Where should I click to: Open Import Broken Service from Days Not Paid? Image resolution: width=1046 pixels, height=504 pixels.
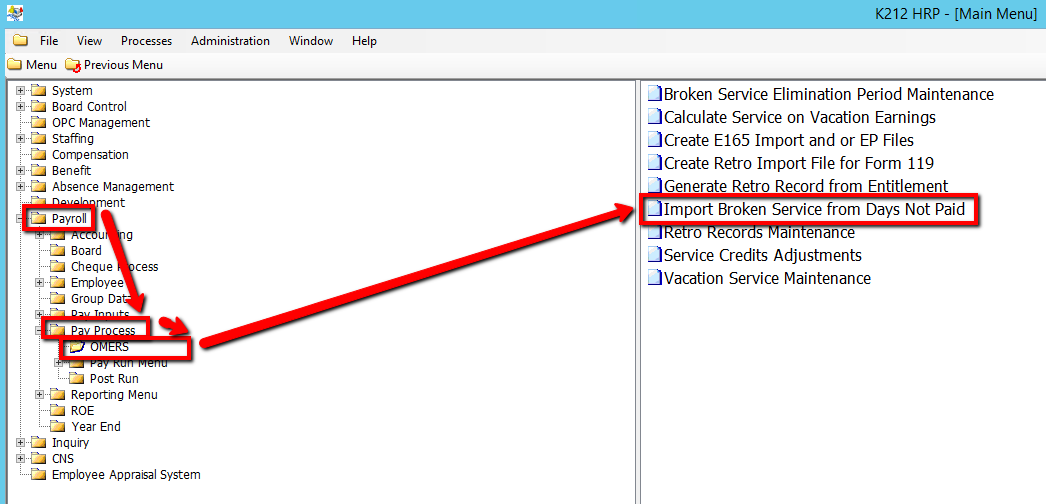pos(814,210)
